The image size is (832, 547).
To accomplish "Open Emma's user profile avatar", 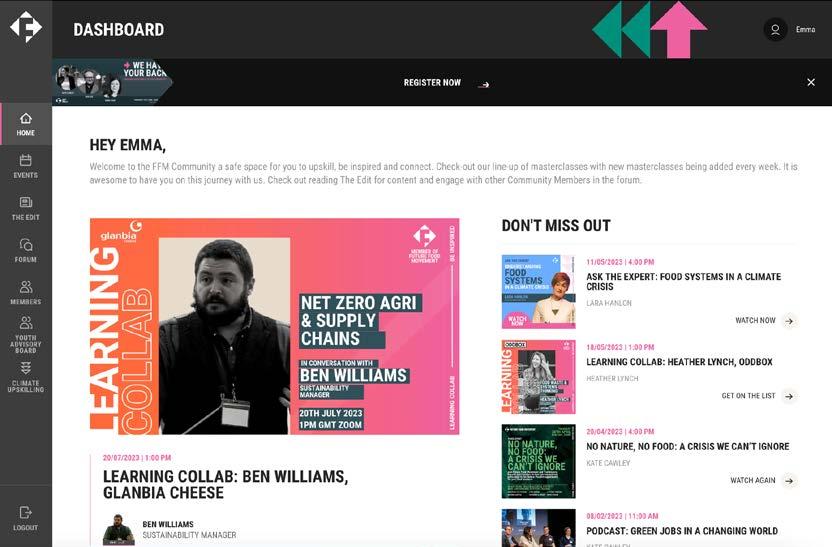I will coord(775,30).
